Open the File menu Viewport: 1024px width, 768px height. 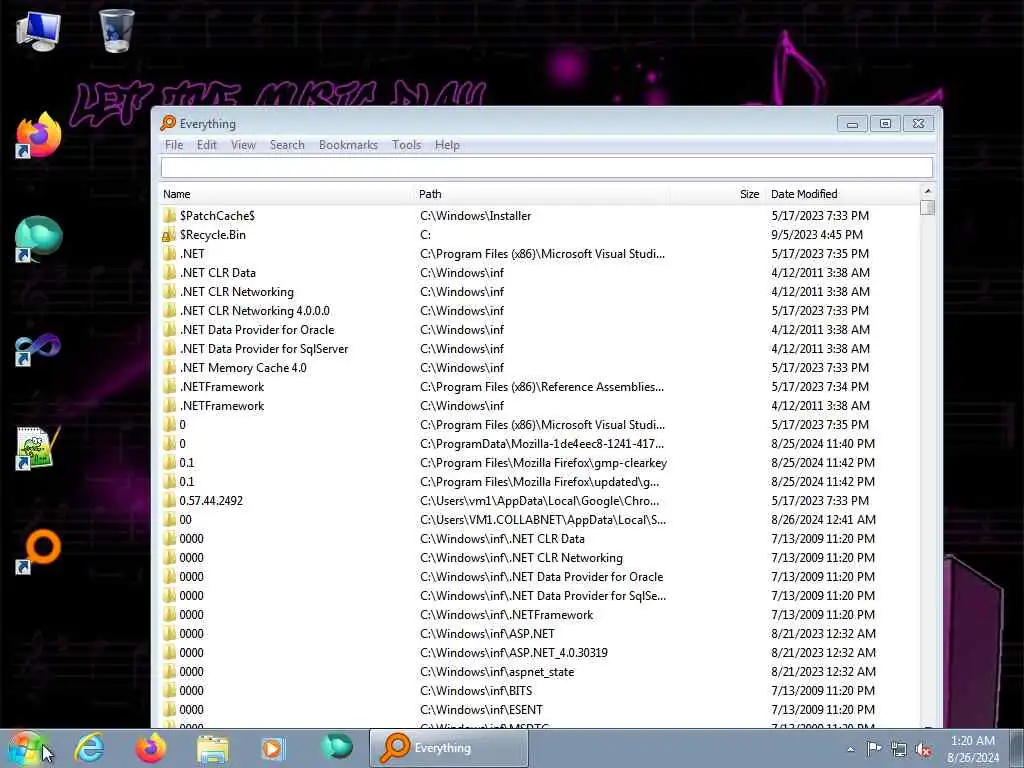point(174,145)
